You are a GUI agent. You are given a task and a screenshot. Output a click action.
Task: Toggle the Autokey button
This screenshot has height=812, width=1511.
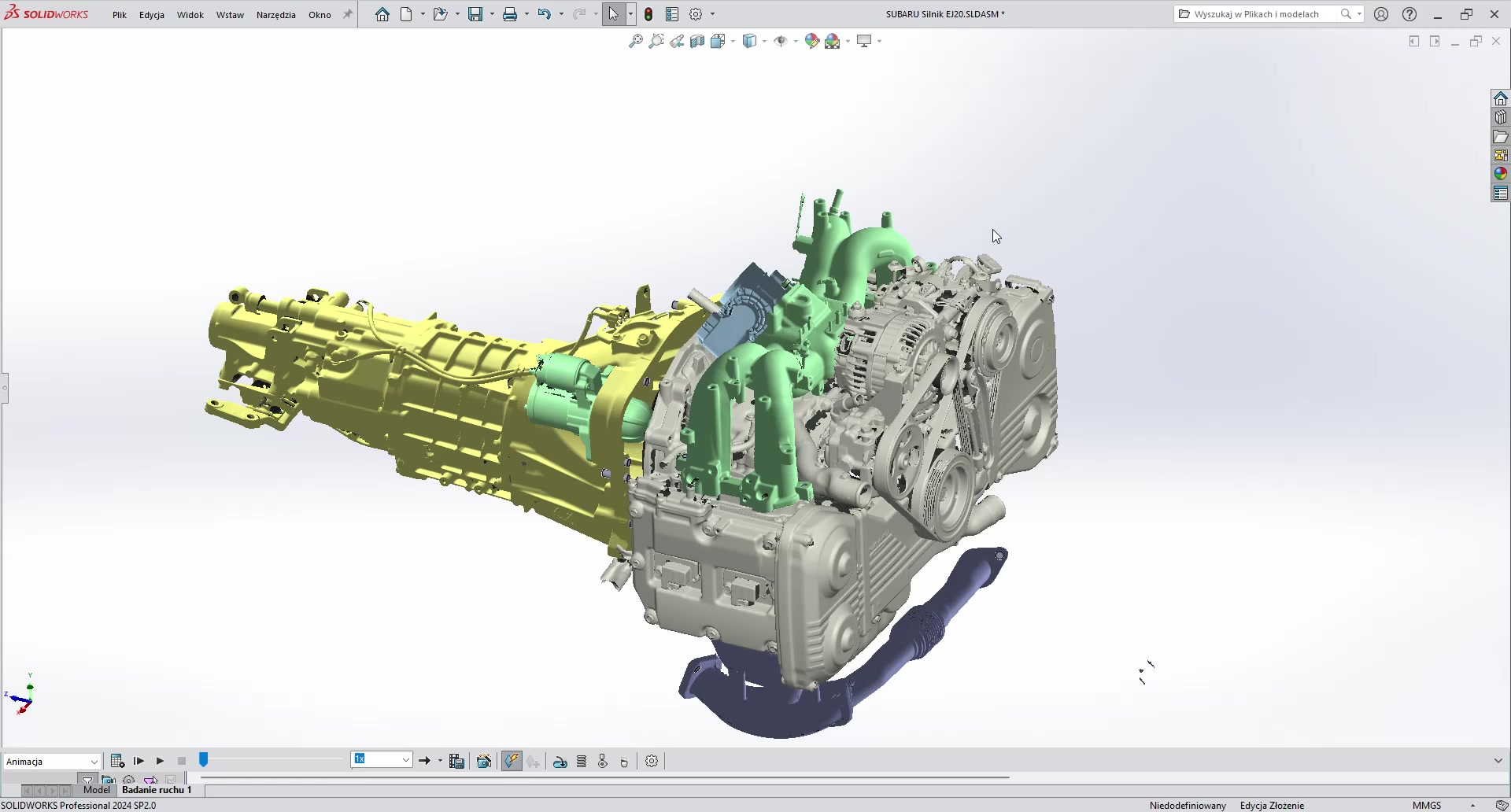point(512,761)
